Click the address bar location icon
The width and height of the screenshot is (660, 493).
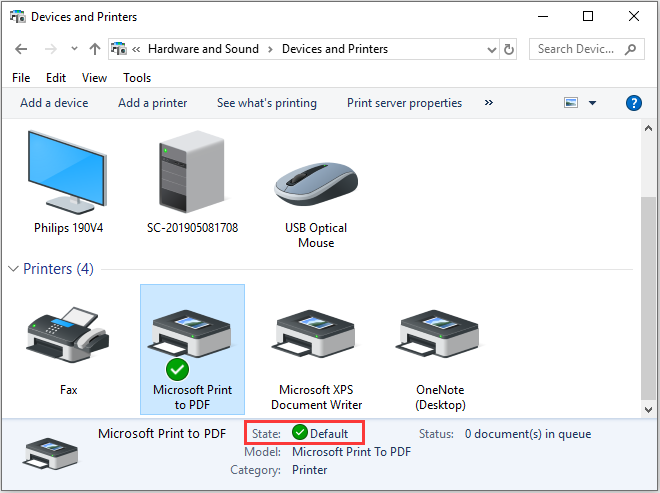coord(119,49)
